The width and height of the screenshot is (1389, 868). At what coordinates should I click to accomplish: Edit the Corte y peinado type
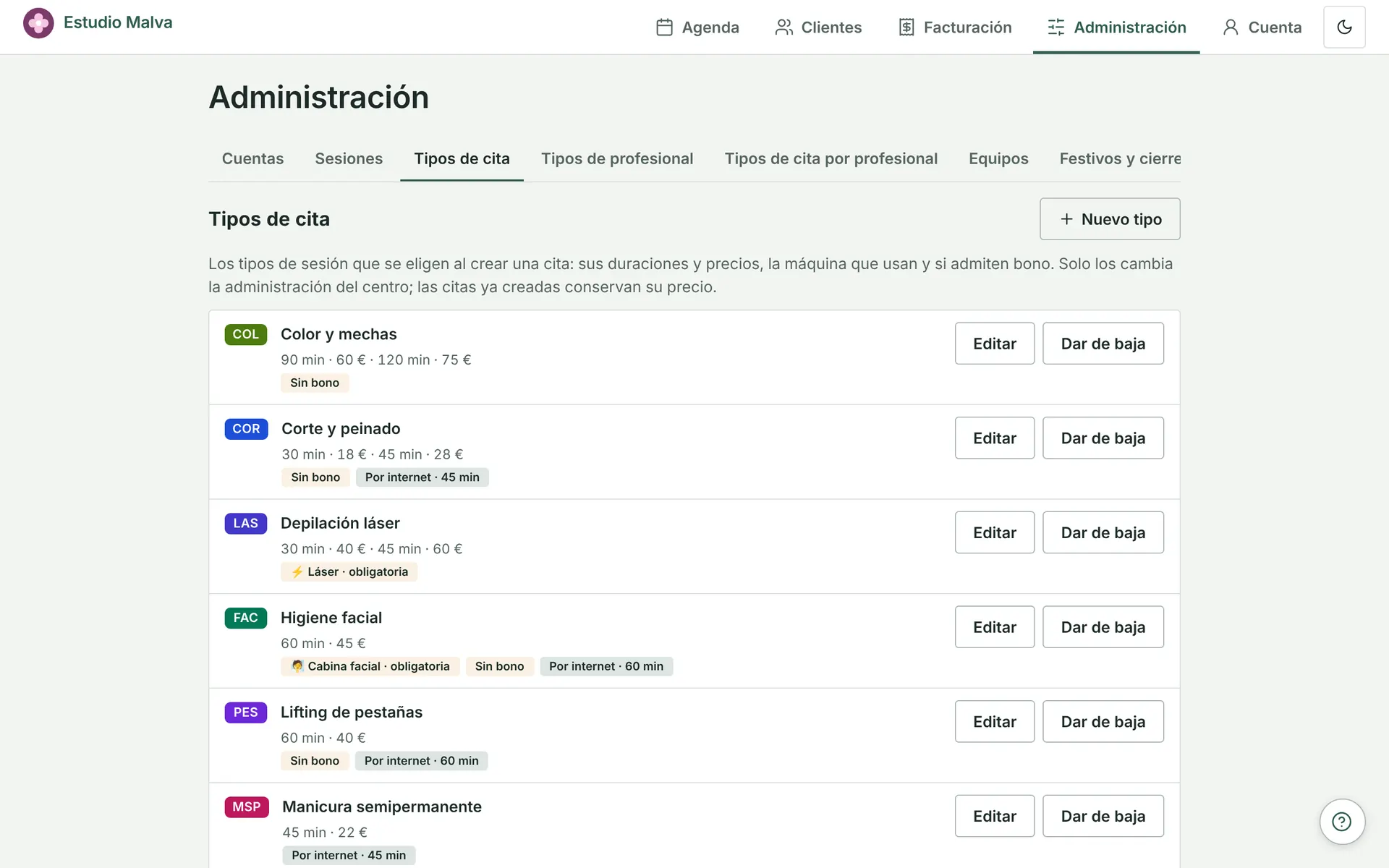995,438
